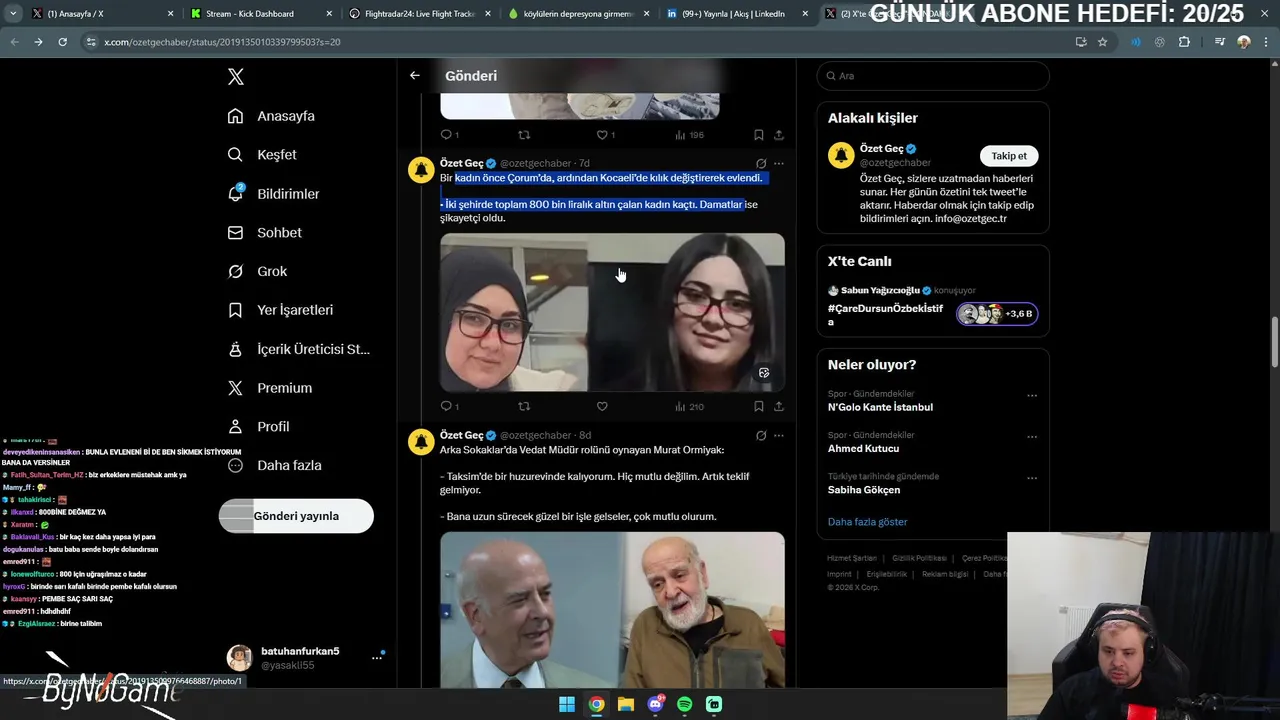The width and height of the screenshot is (1280, 720).
Task: Open Chrome extensions puzzle icon
Action: [x=1184, y=42]
